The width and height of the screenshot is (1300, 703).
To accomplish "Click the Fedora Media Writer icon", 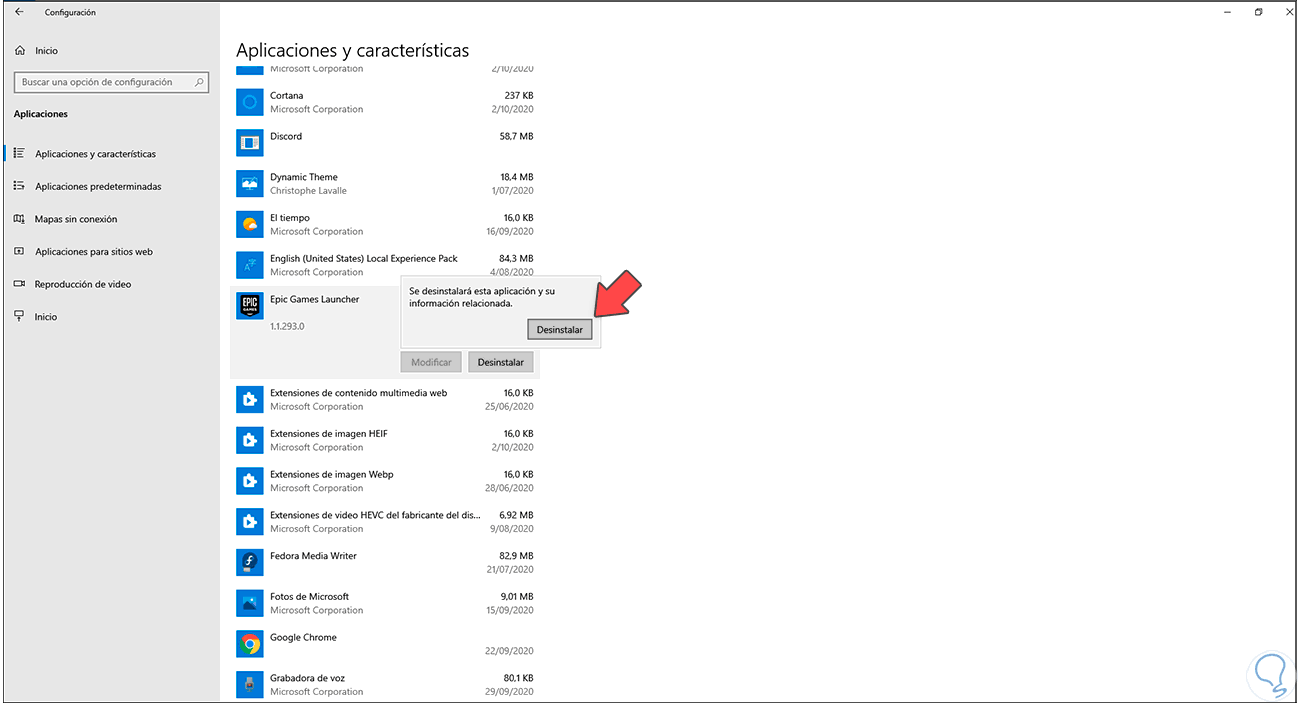I will point(250,562).
